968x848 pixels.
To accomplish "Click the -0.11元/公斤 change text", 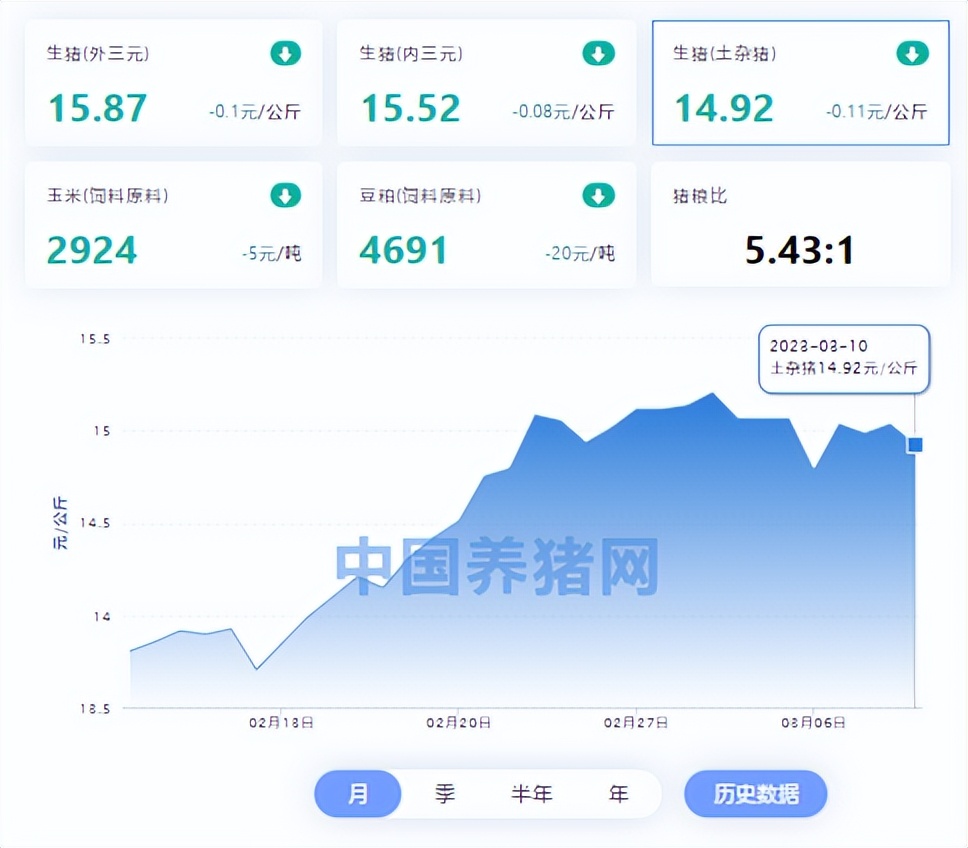I will tap(877, 112).
